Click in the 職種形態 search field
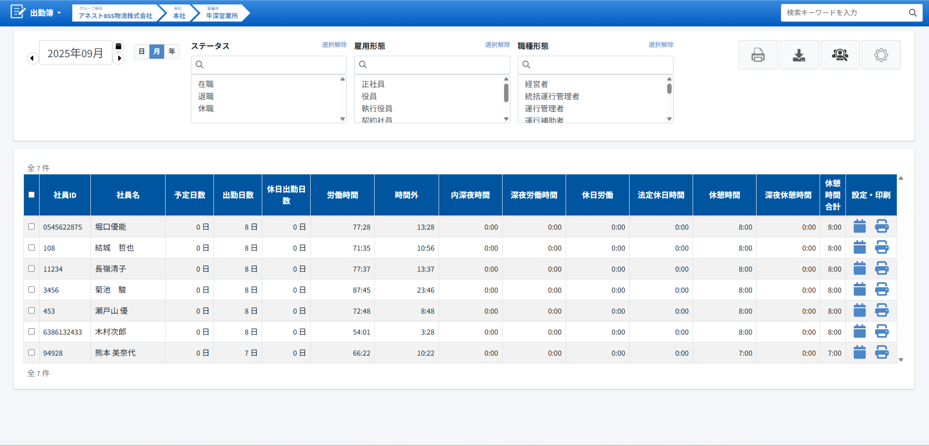The image size is (929, 446). coord(595,65)
